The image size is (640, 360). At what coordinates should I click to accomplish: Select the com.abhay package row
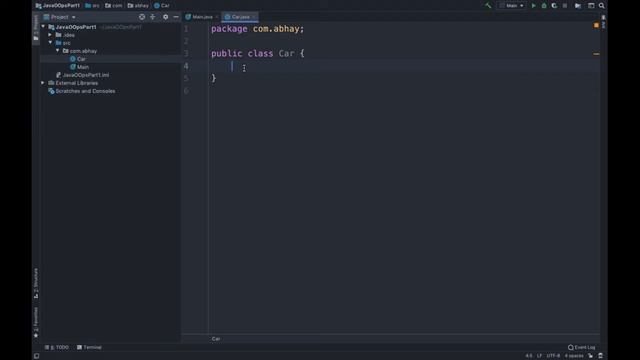click(110, 51)
